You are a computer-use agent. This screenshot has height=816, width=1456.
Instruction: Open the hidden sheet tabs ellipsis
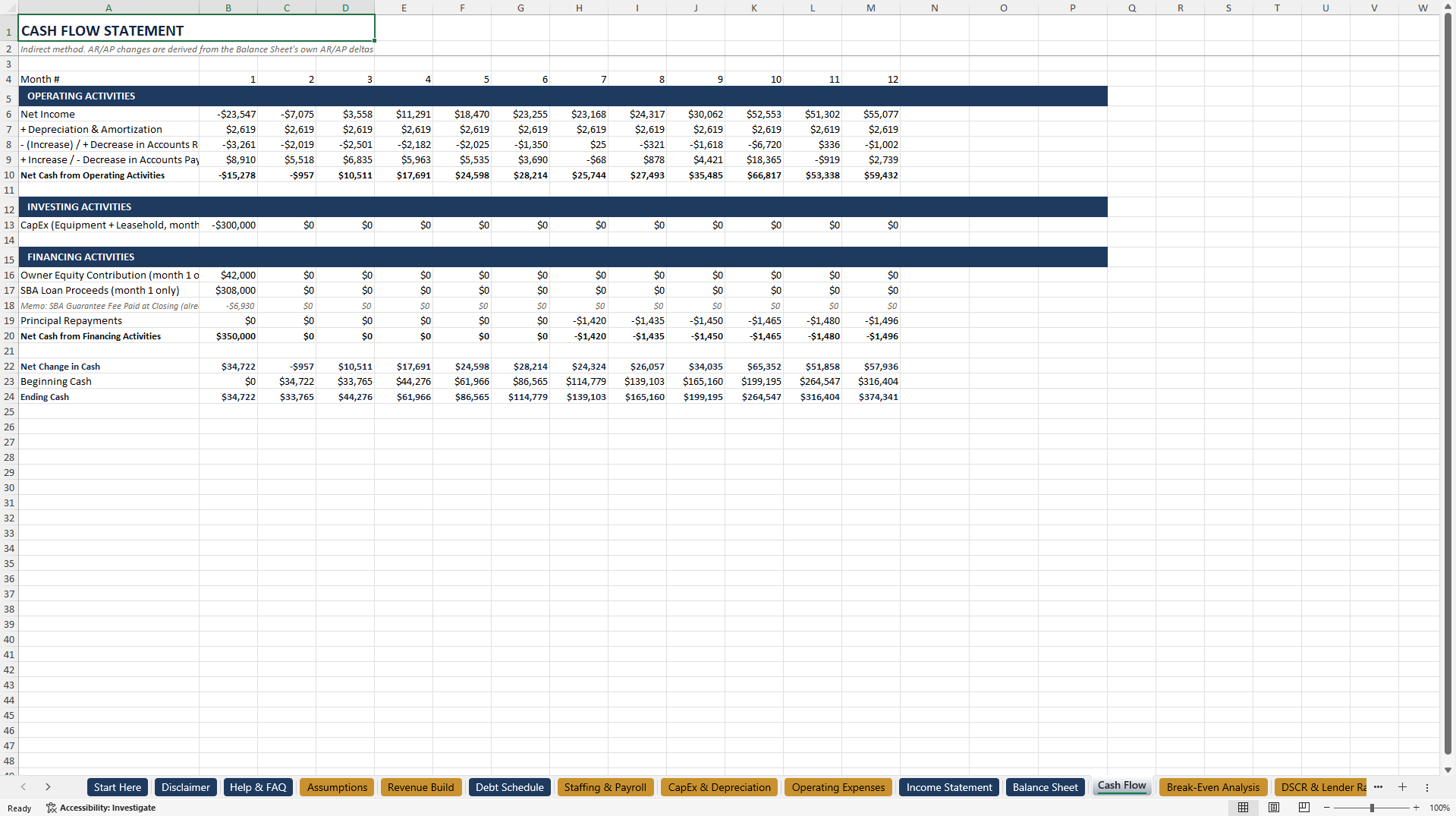click(1378, 787)
